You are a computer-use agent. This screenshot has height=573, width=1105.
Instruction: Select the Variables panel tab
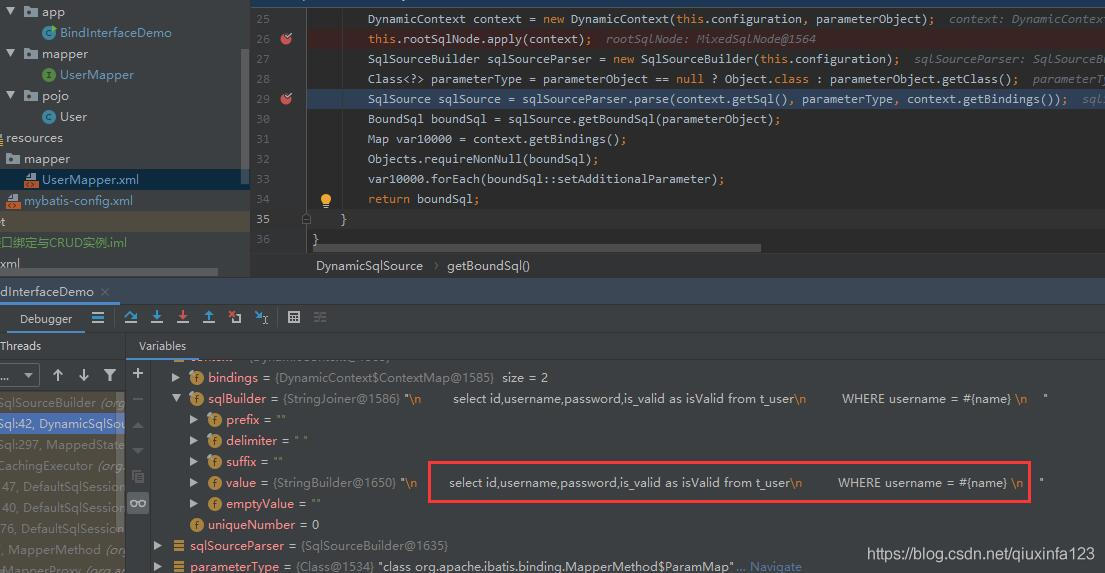[x=162, y=346]
